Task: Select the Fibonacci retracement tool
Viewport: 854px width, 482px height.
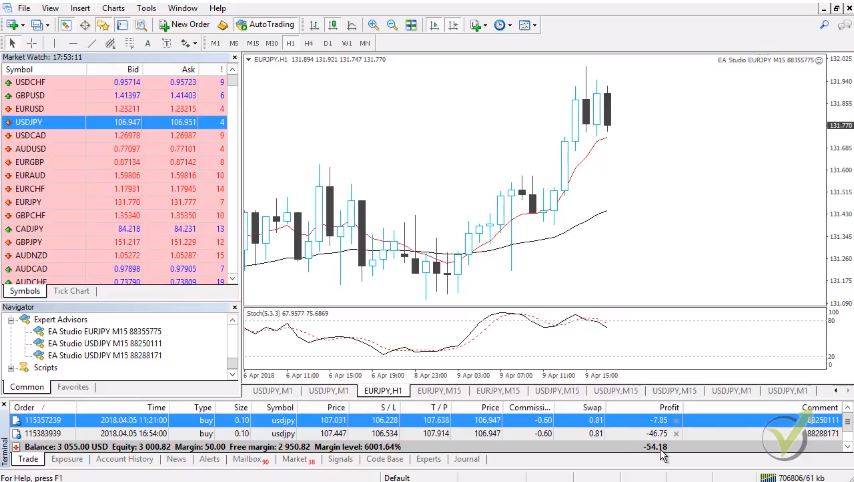Action: click(x=129, y=43)
